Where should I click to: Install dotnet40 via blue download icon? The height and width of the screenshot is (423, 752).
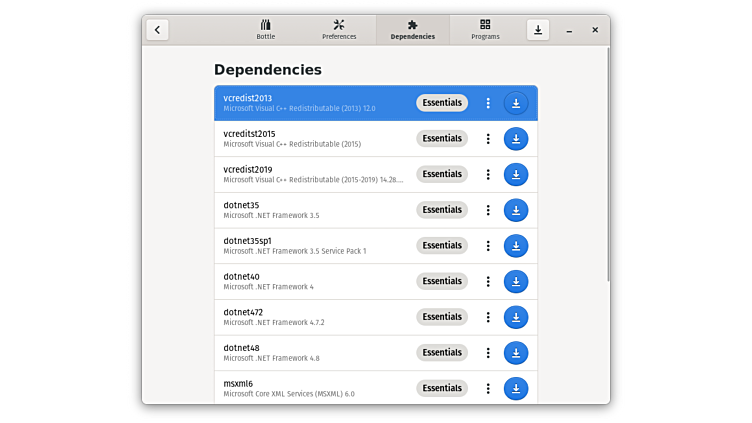[516, 281]
